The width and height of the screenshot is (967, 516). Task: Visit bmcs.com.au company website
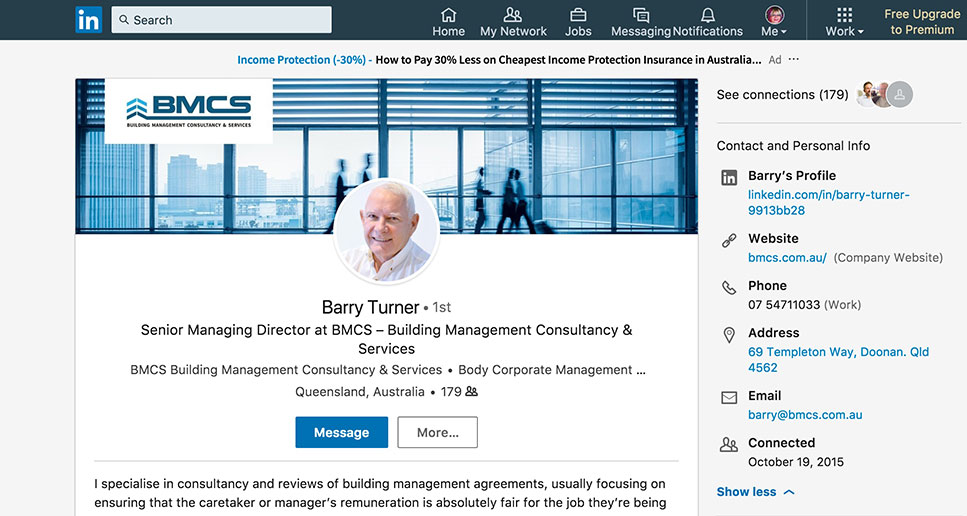point(787,258)
